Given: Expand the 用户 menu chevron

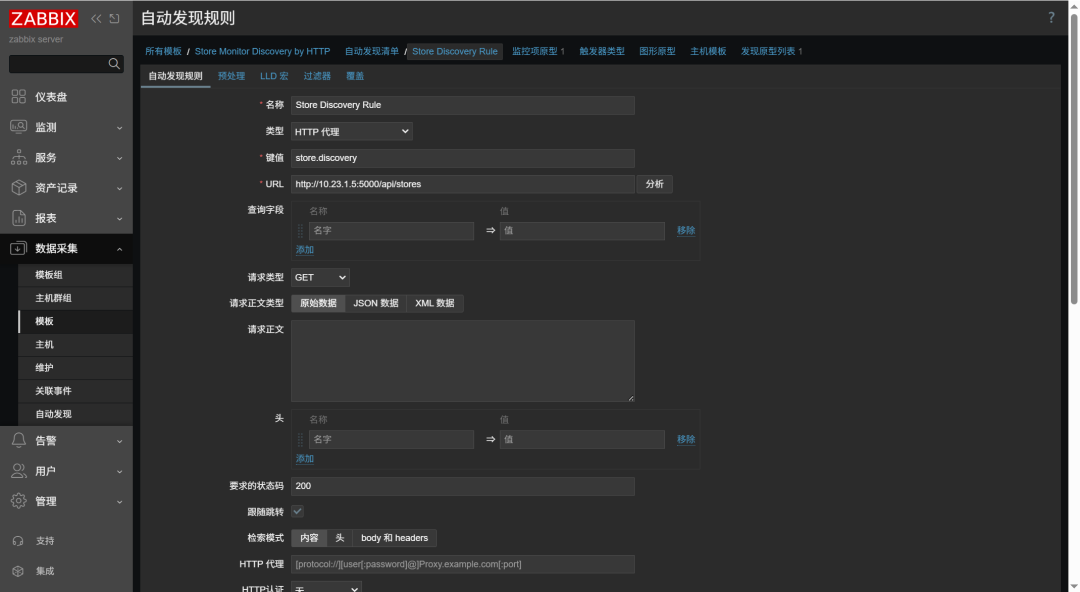Looking at the screenshot, I should click(x=120, y=472).
